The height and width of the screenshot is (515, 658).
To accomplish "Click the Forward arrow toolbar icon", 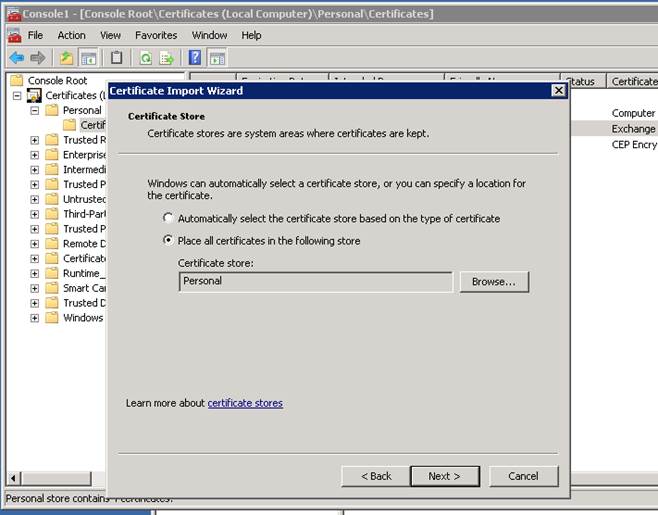I will coord(38,58).
